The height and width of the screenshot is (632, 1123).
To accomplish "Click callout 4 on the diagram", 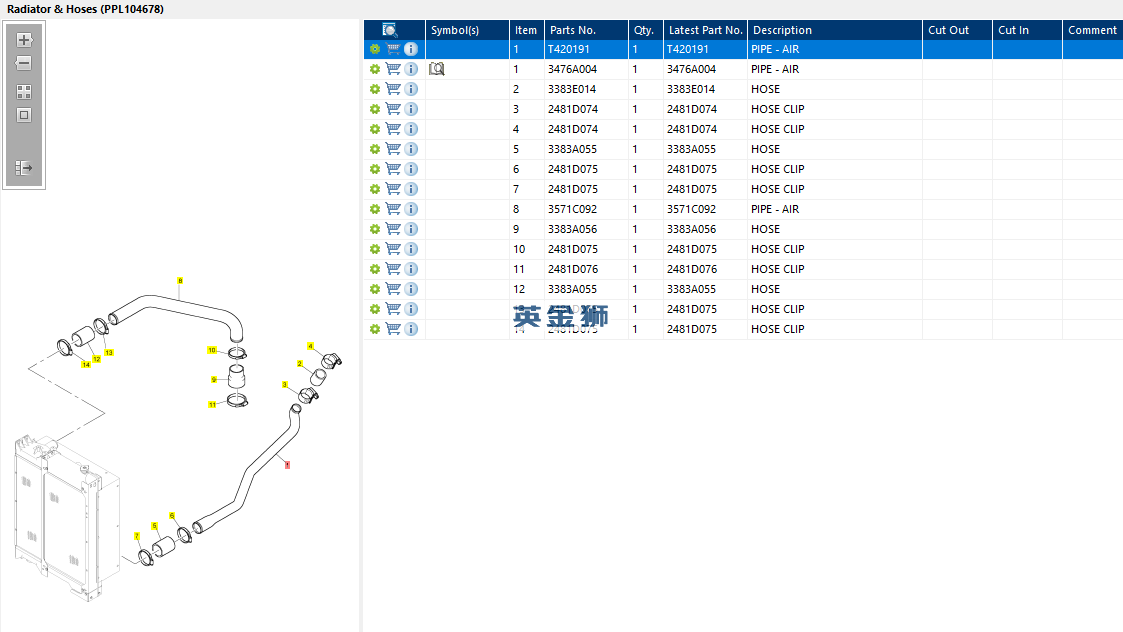I will pos(310,346).
